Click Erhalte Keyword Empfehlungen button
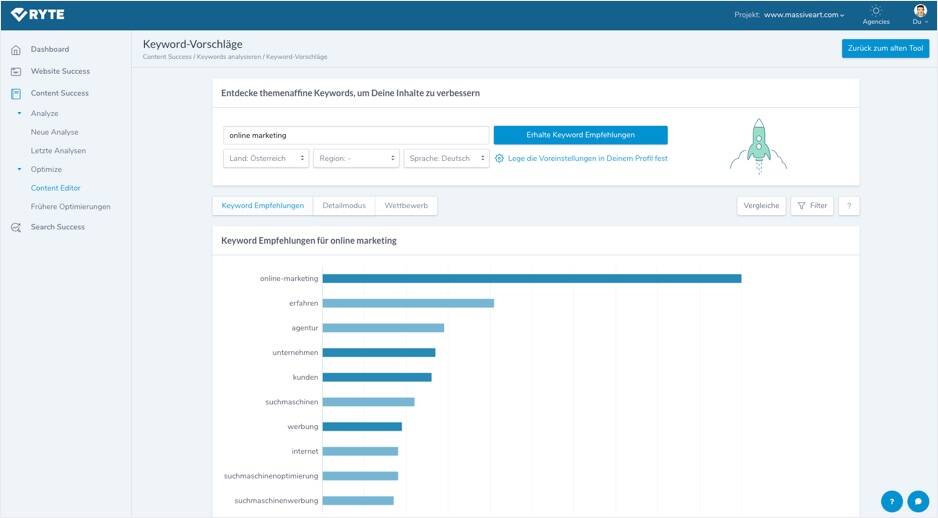 point(580,135)
